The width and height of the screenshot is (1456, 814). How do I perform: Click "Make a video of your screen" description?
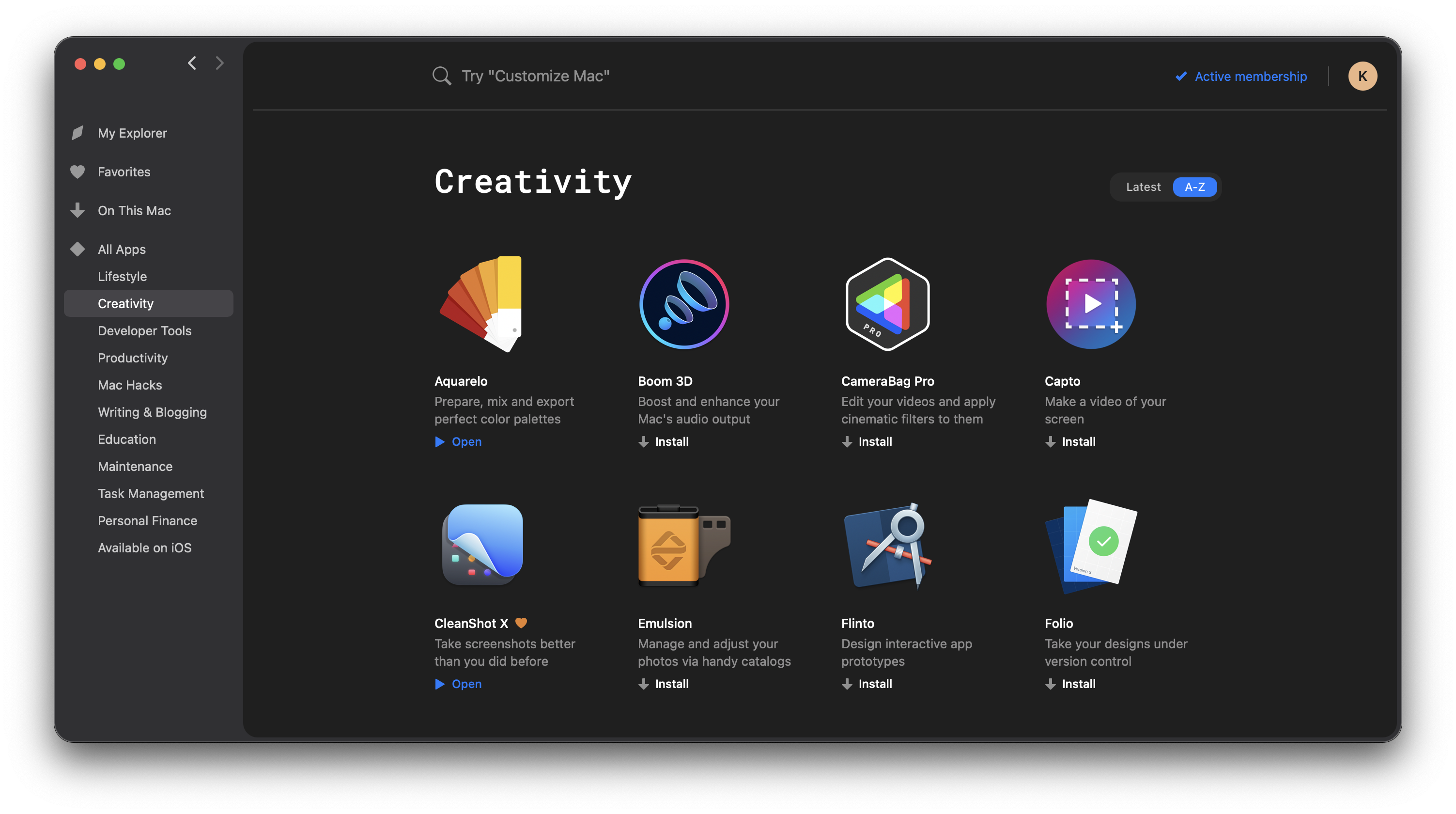(x=1105, y=410)
